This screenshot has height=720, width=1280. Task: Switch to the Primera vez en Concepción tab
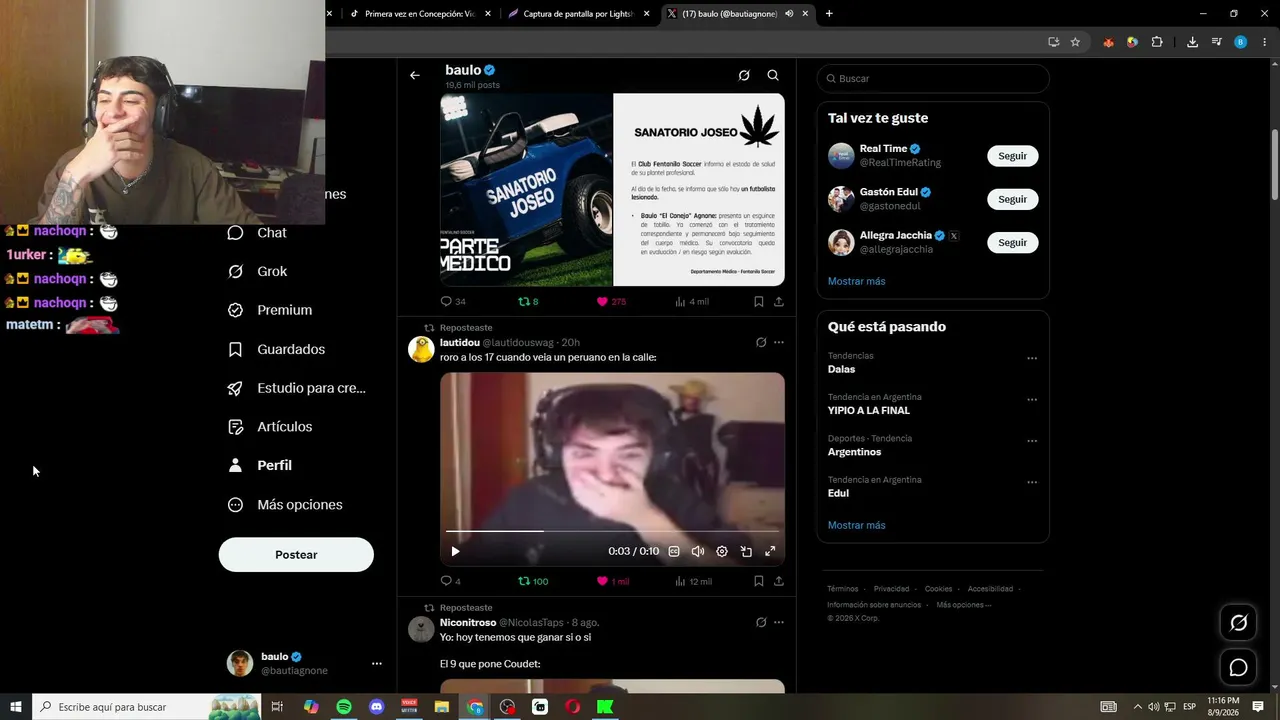click(420, 14)
